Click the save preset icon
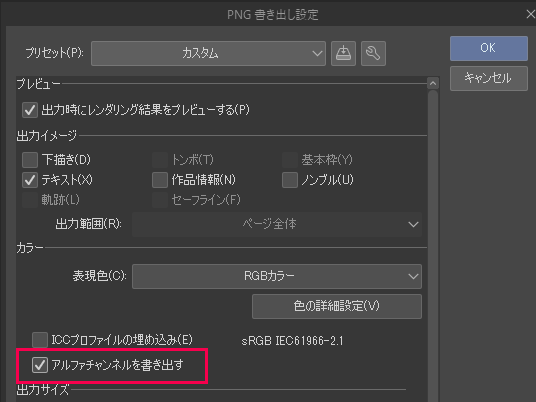This screenshot has width=536, height=402. pyautogui.click(x=343, y=53)
